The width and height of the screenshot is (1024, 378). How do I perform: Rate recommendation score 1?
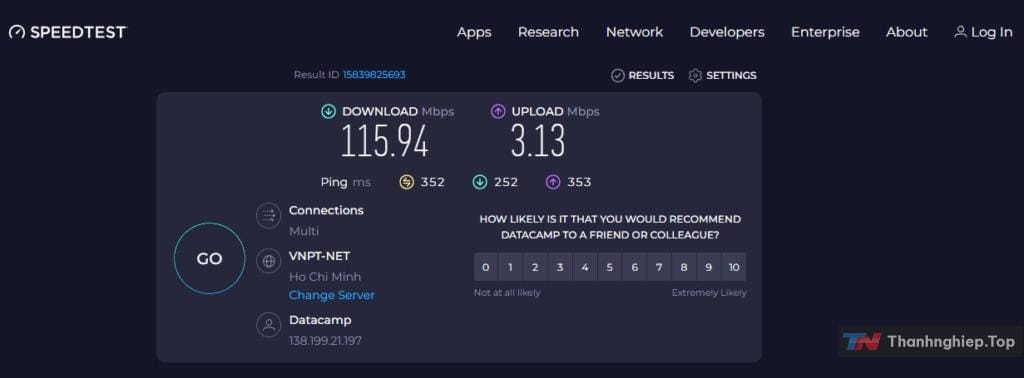510,267
